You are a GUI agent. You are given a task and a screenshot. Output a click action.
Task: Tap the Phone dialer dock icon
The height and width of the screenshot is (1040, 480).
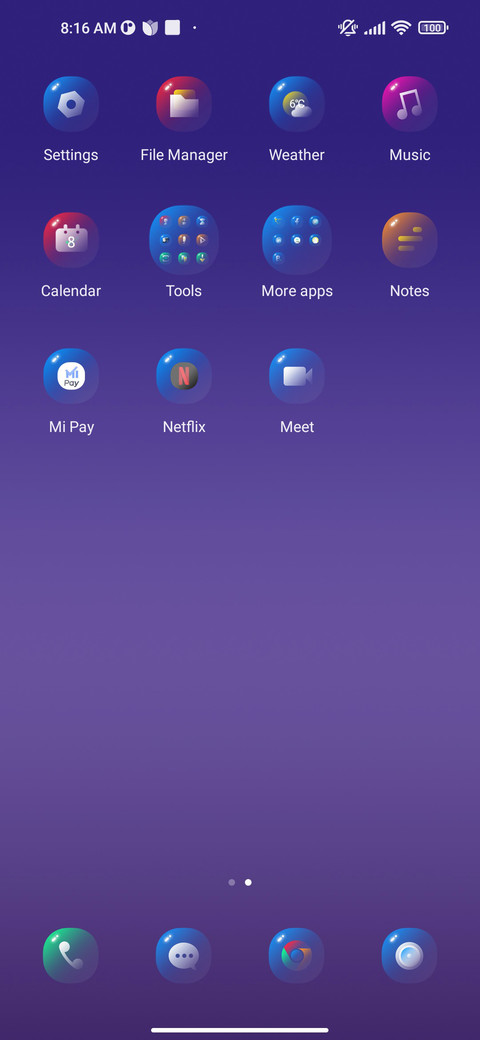(x=71, y=956)
